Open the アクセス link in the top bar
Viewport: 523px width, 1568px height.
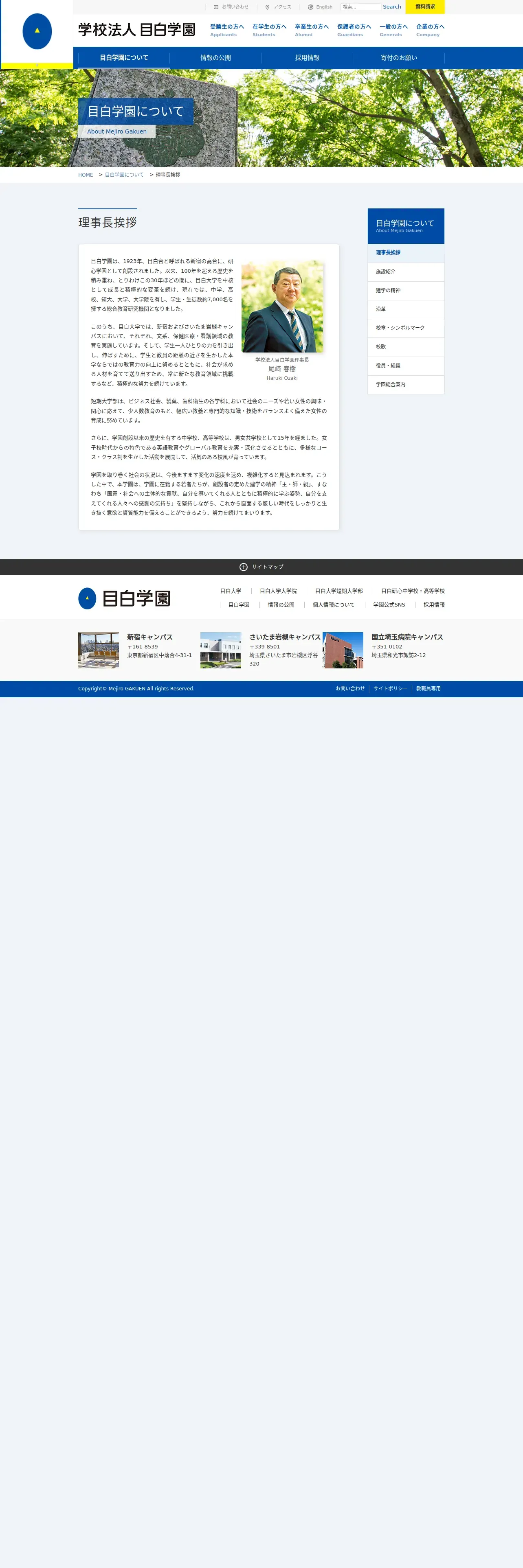(x=283, y=7)
